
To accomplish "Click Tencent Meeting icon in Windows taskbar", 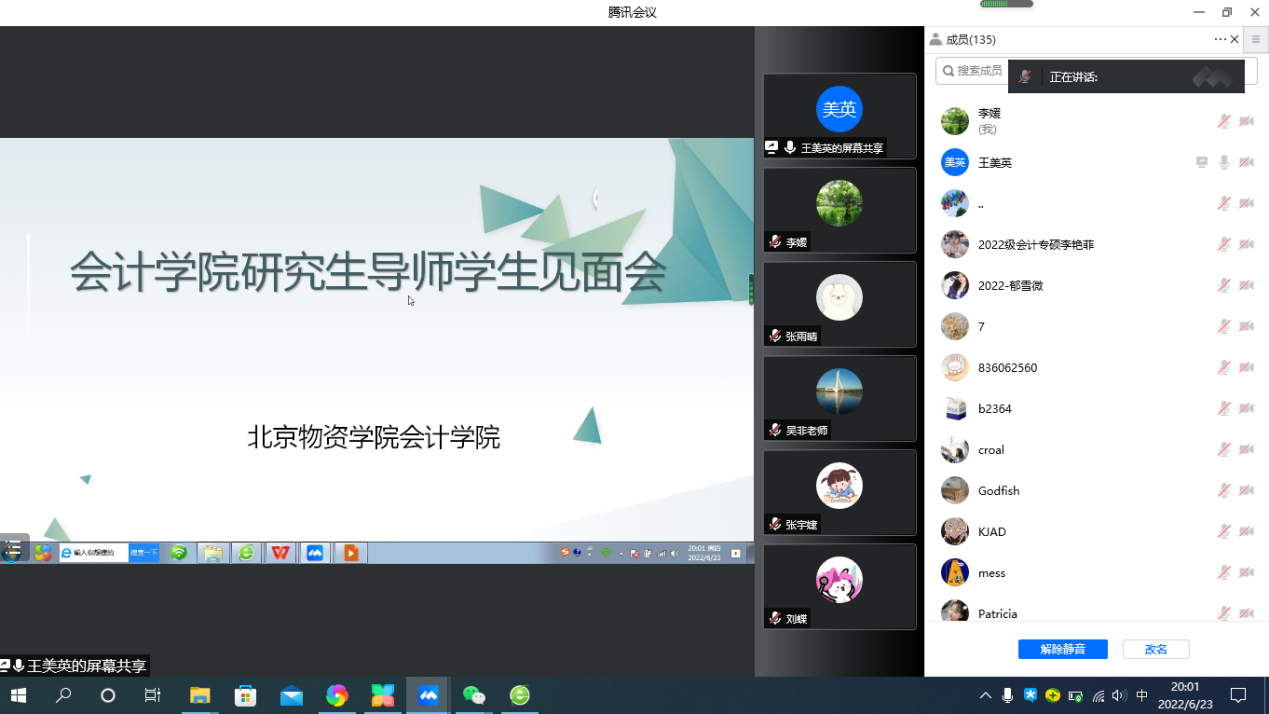I will (428, 695).
